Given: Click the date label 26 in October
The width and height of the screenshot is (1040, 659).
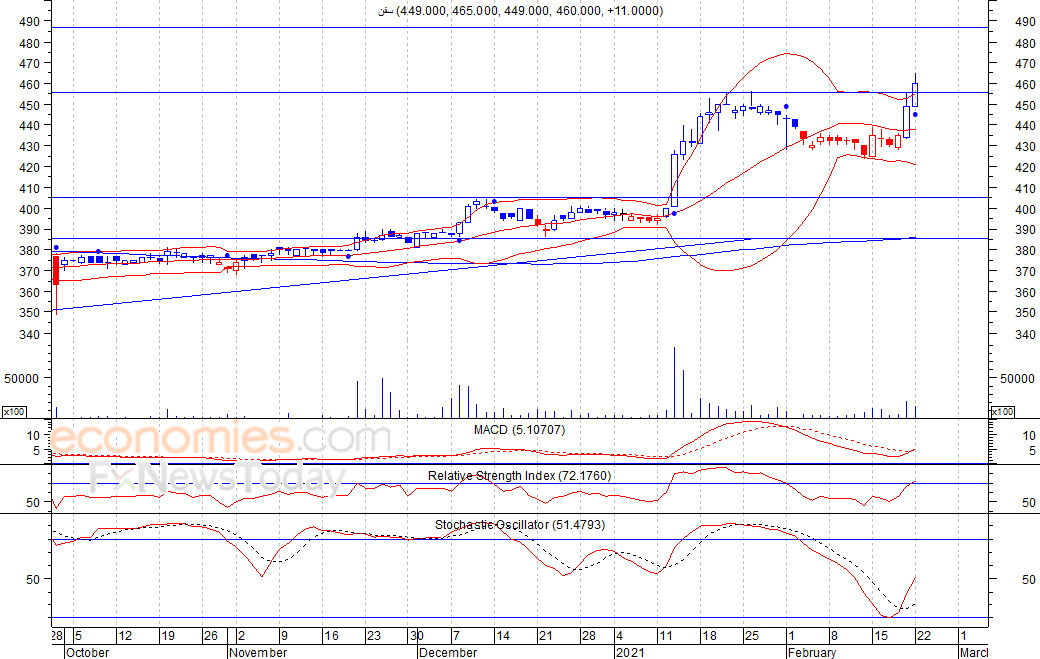Looking at the screenshot, I should point(211,636).
